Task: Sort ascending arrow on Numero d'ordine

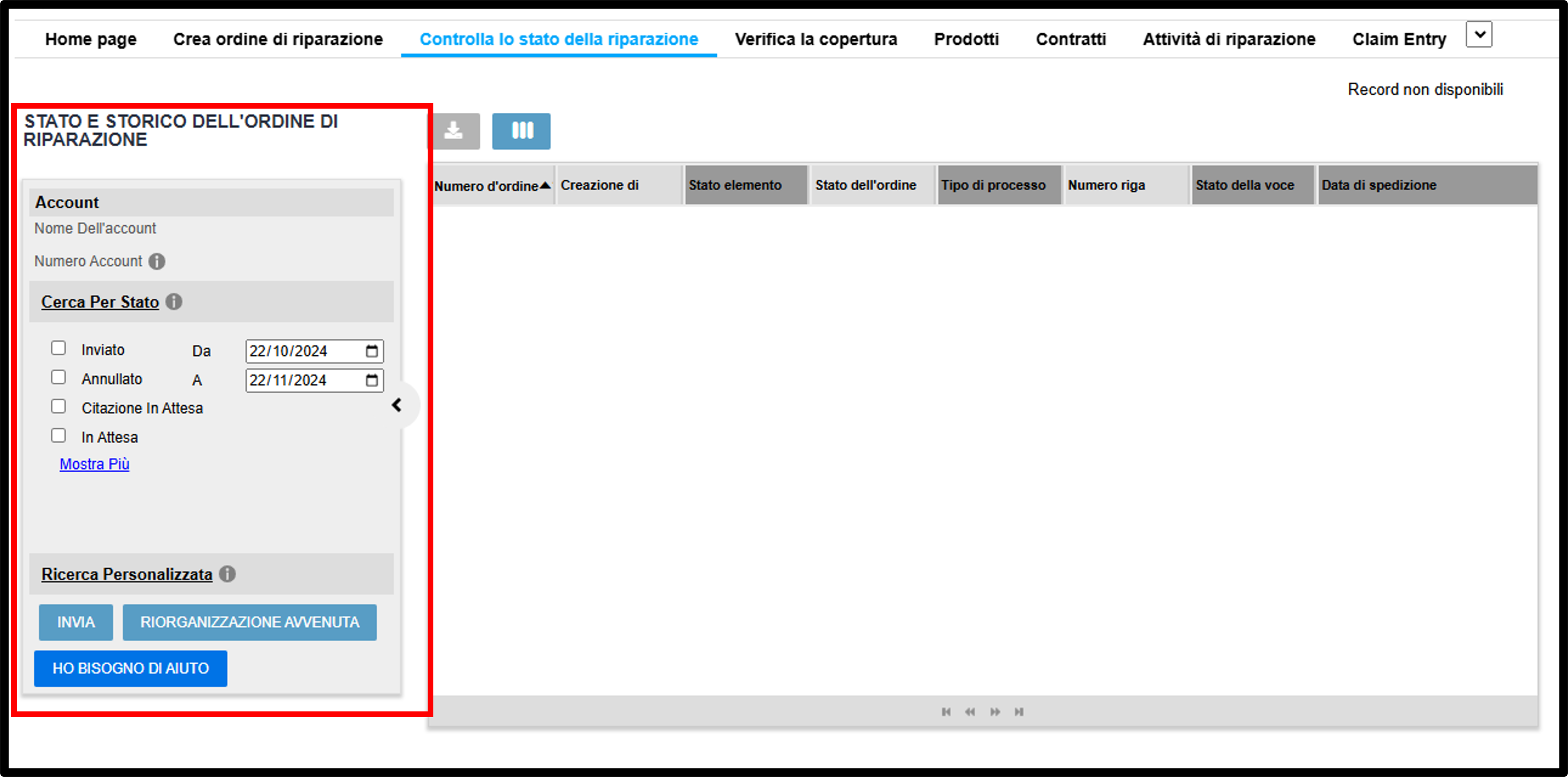Action: 545,185
